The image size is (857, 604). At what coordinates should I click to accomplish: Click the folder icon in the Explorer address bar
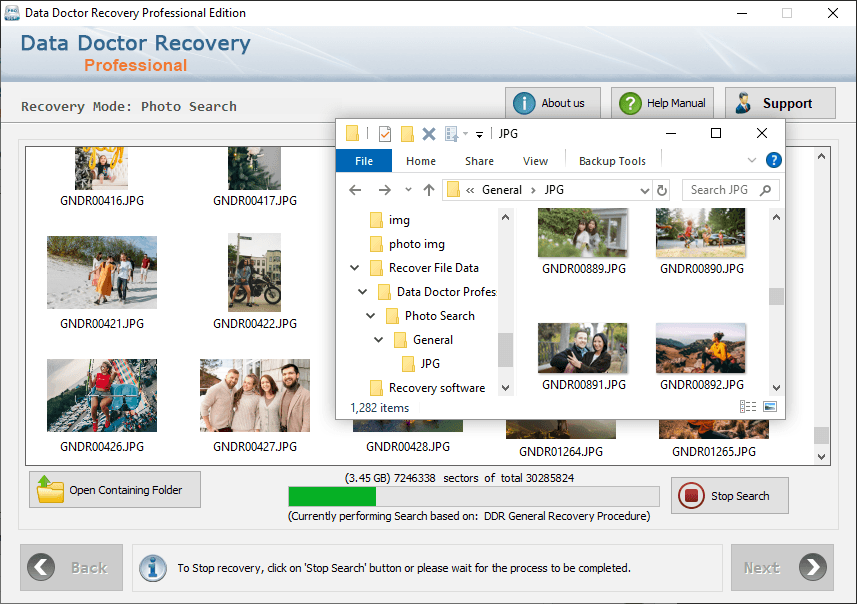[453, 190]
